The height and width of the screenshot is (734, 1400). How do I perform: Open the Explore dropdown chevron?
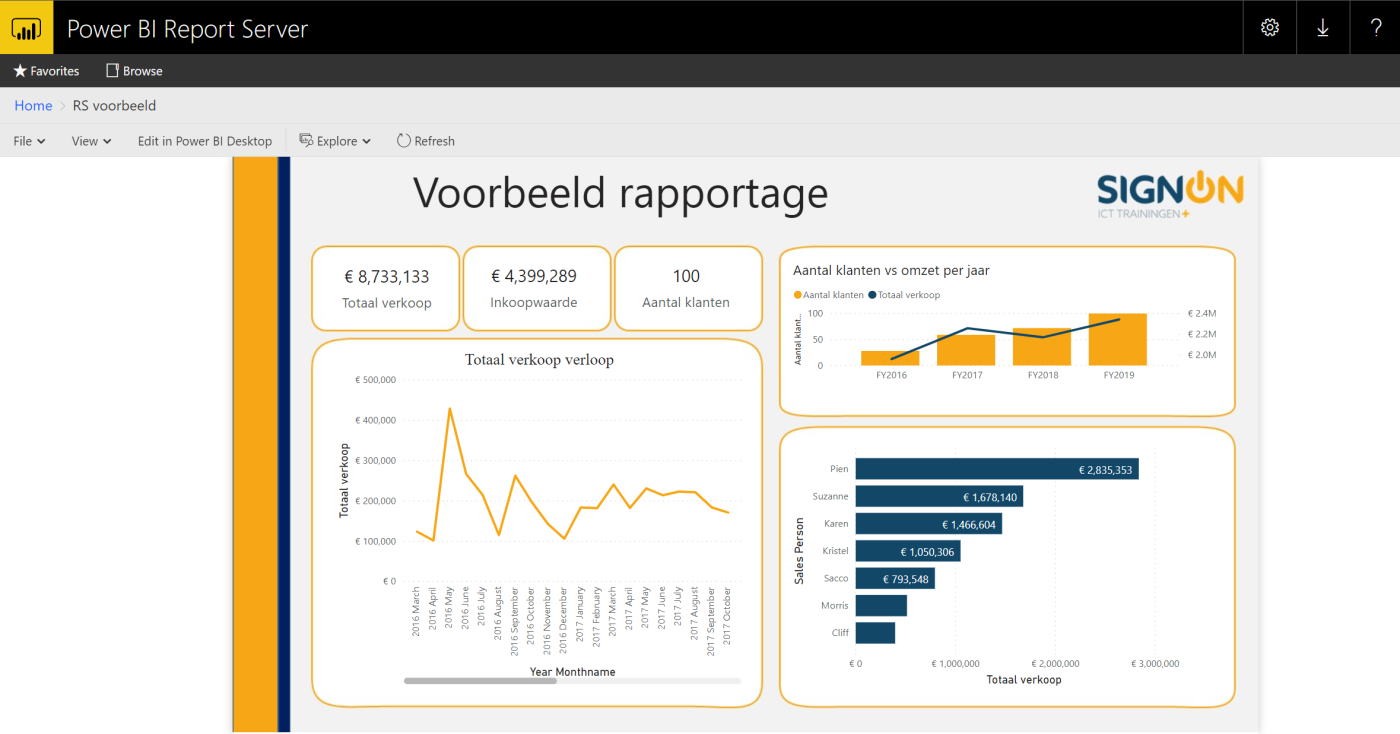click(367, 142)
